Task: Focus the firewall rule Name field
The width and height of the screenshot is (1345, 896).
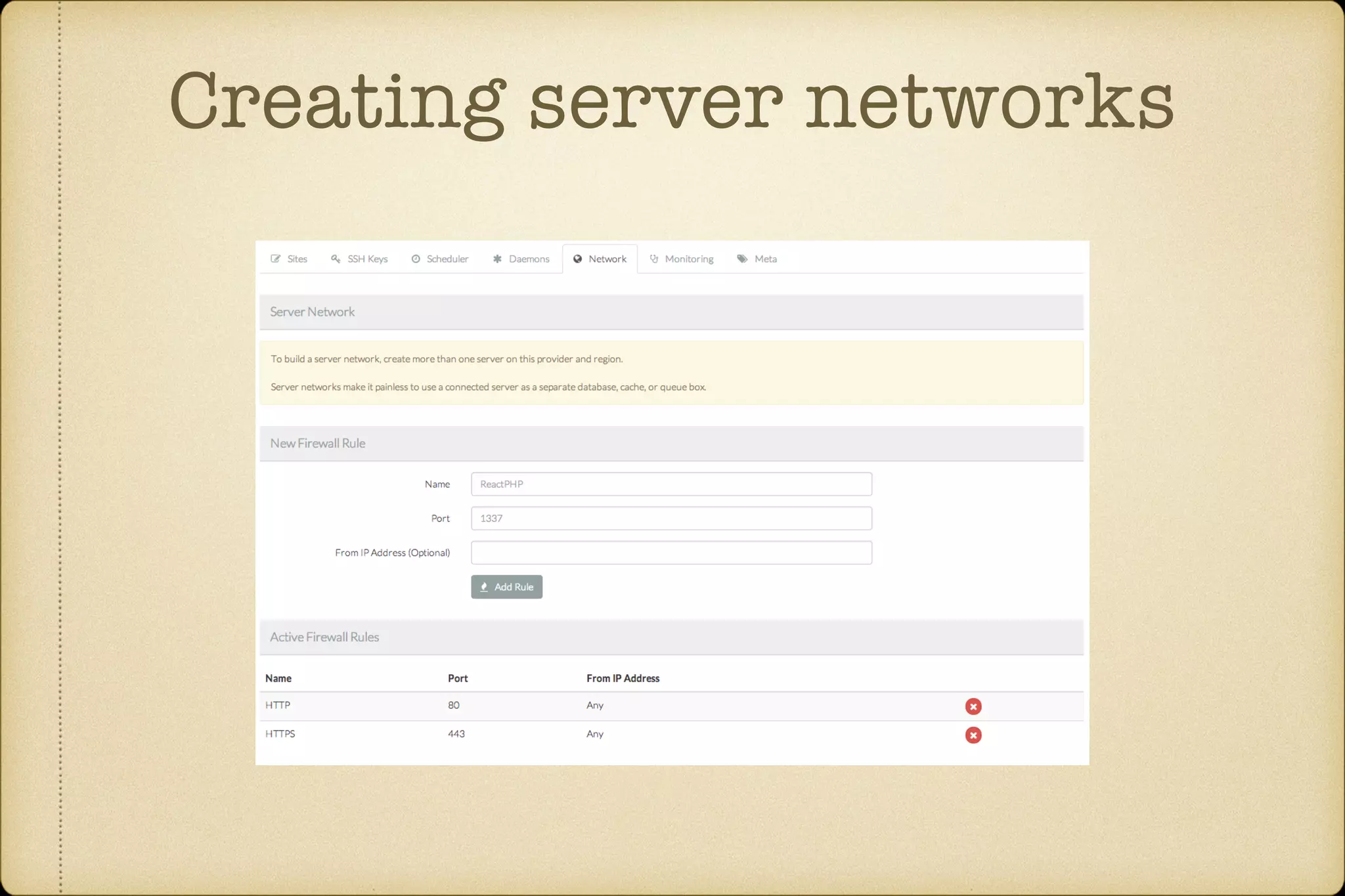Action: pos(671,484)
